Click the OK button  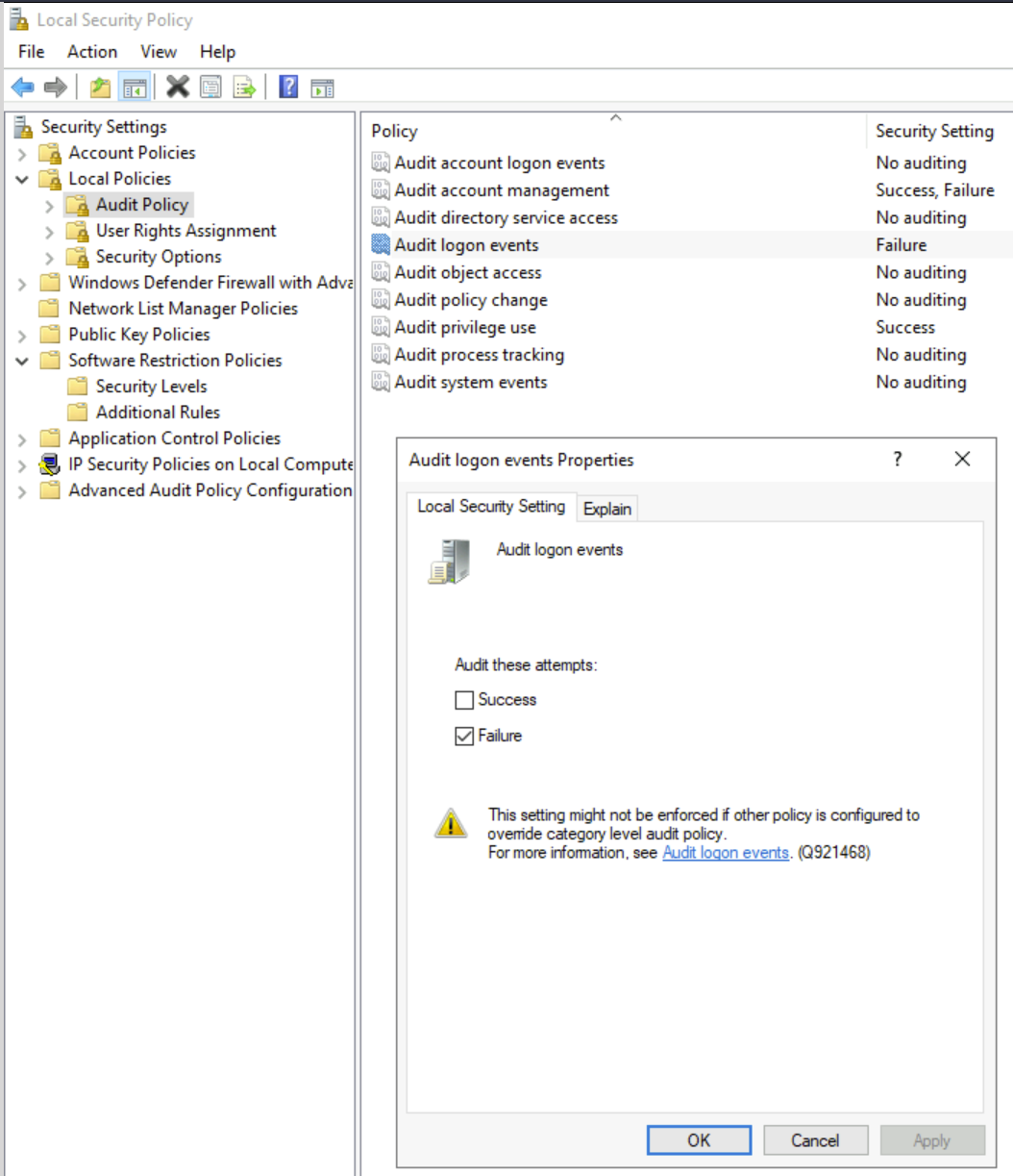pyautogui.click(x=699, y=1139)
